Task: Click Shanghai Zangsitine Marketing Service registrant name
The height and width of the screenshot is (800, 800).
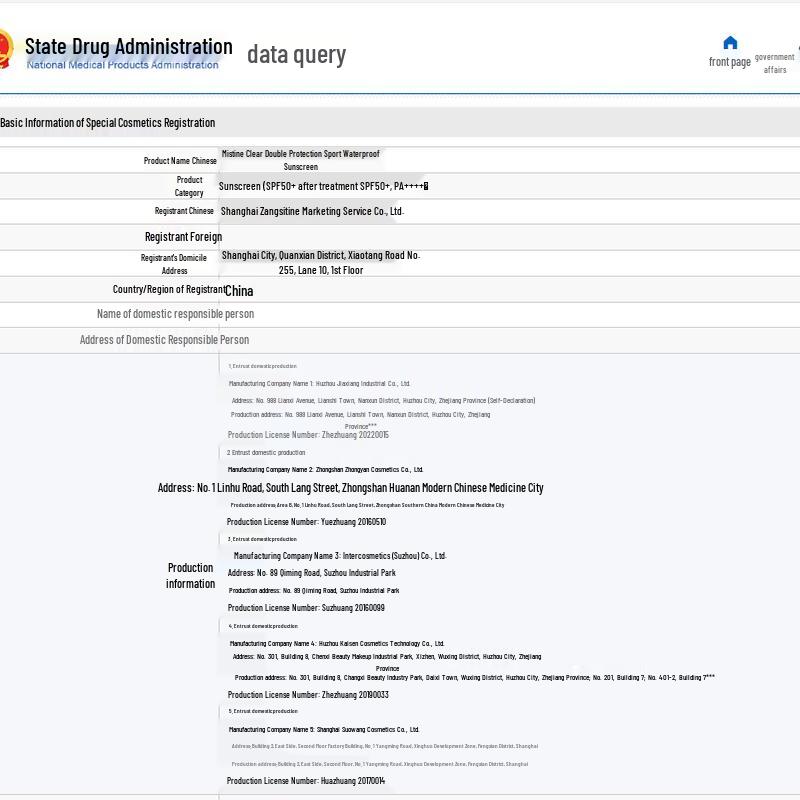Action: [311, 211]
